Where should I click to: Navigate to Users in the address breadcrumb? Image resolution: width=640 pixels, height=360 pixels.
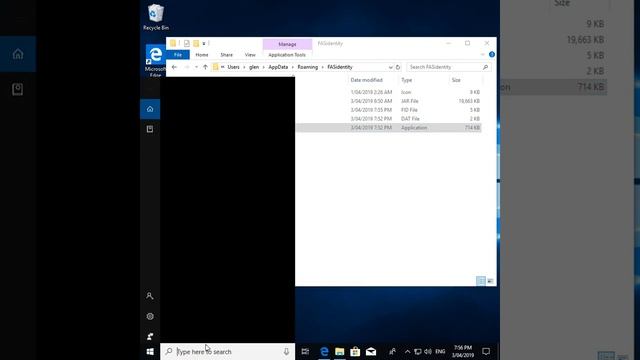[x=233, y=67]
